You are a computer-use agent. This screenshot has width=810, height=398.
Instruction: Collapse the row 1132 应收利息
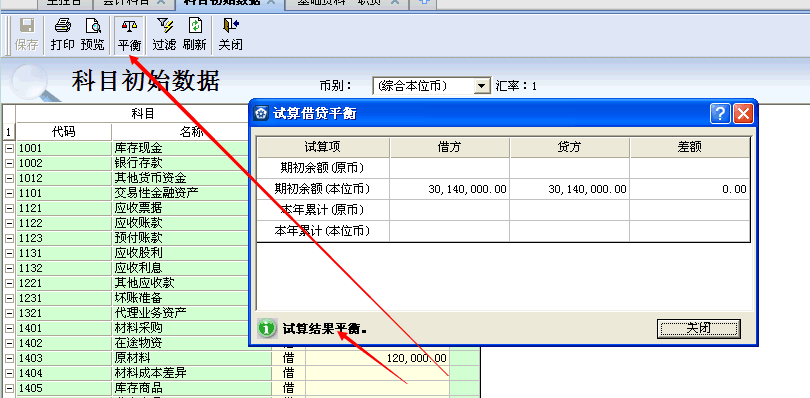9,268
